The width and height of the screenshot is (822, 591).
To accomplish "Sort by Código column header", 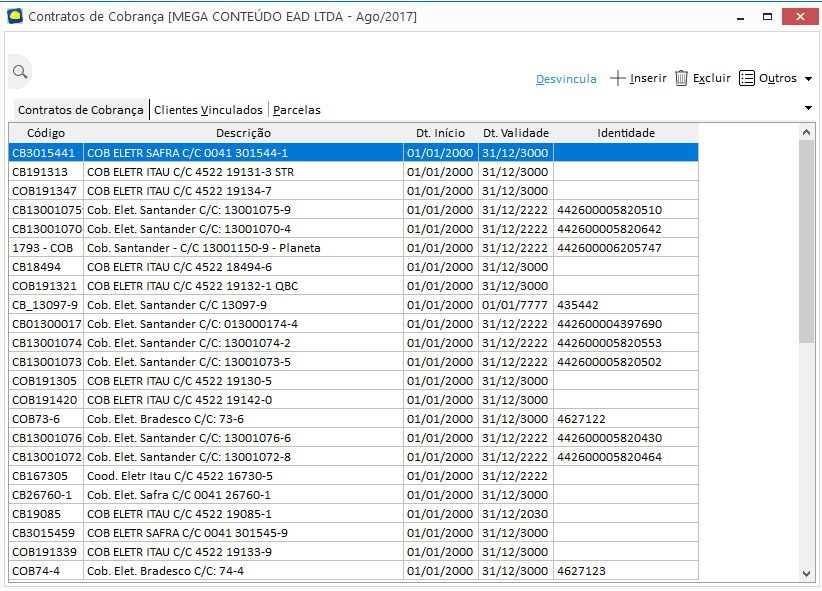I will tap(46, 133).
